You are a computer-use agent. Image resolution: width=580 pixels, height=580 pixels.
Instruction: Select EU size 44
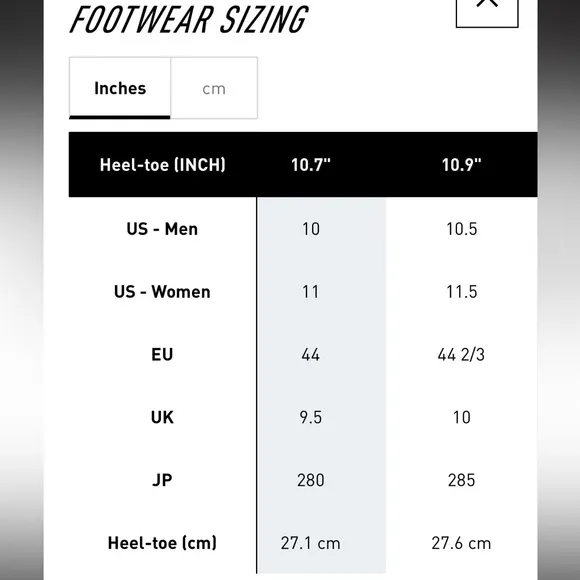coord(311,355)
